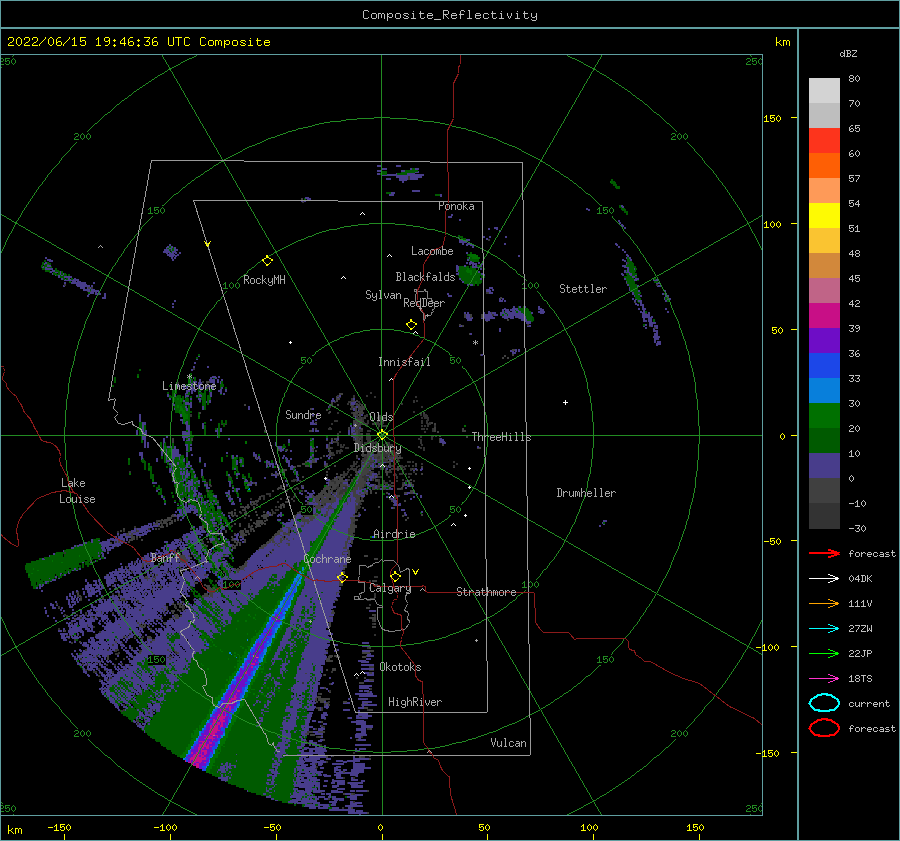The image size is (900, 841).
Task: Click the purple swatch between 39 and 36 dBZ
Action: pos(824,340)
